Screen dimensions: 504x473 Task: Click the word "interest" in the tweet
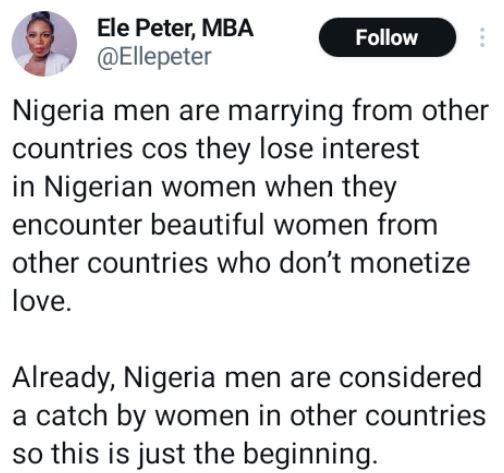[x=370, y=149]
